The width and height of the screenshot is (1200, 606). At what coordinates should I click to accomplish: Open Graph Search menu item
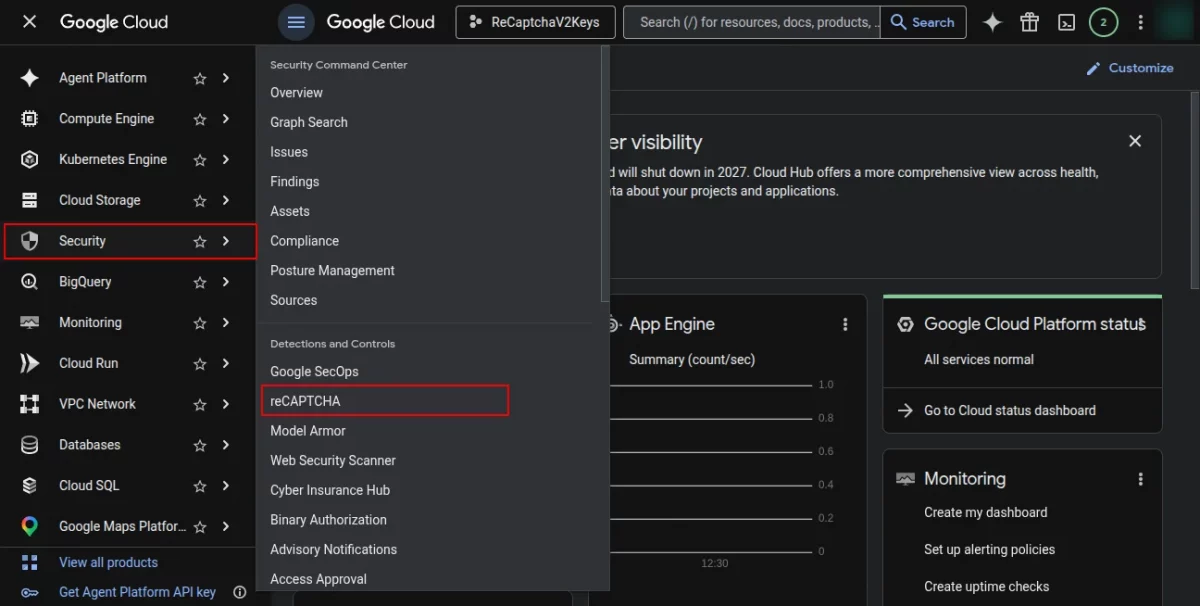(309, 122)
